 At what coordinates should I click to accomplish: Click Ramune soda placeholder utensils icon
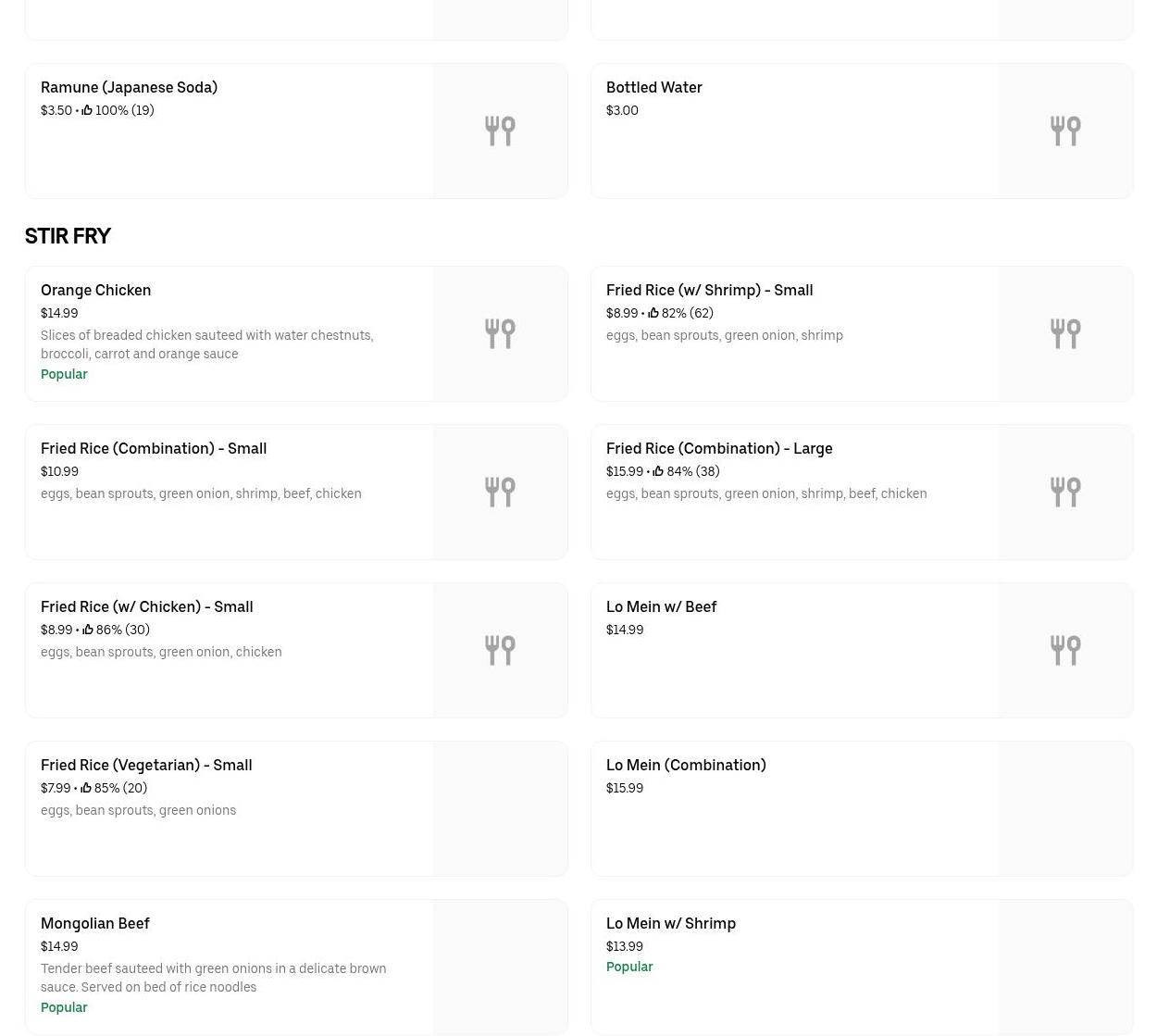coord(500,131)
